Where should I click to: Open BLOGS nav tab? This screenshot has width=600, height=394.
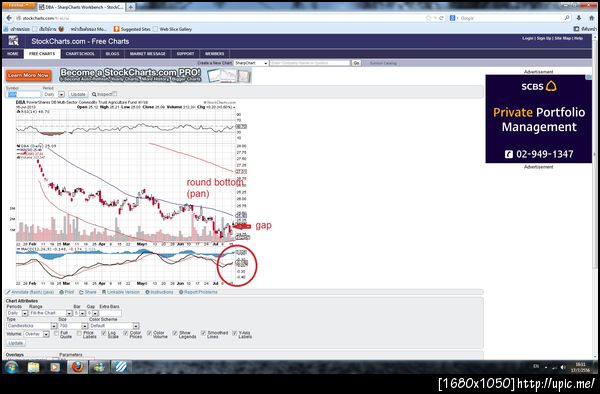click(x=112, y=54)
